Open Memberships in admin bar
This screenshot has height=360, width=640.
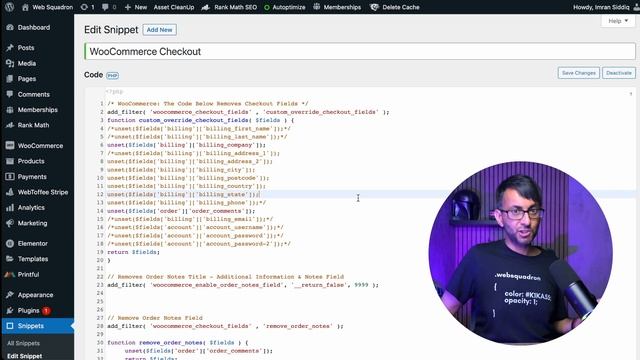[x=337, y=7]
